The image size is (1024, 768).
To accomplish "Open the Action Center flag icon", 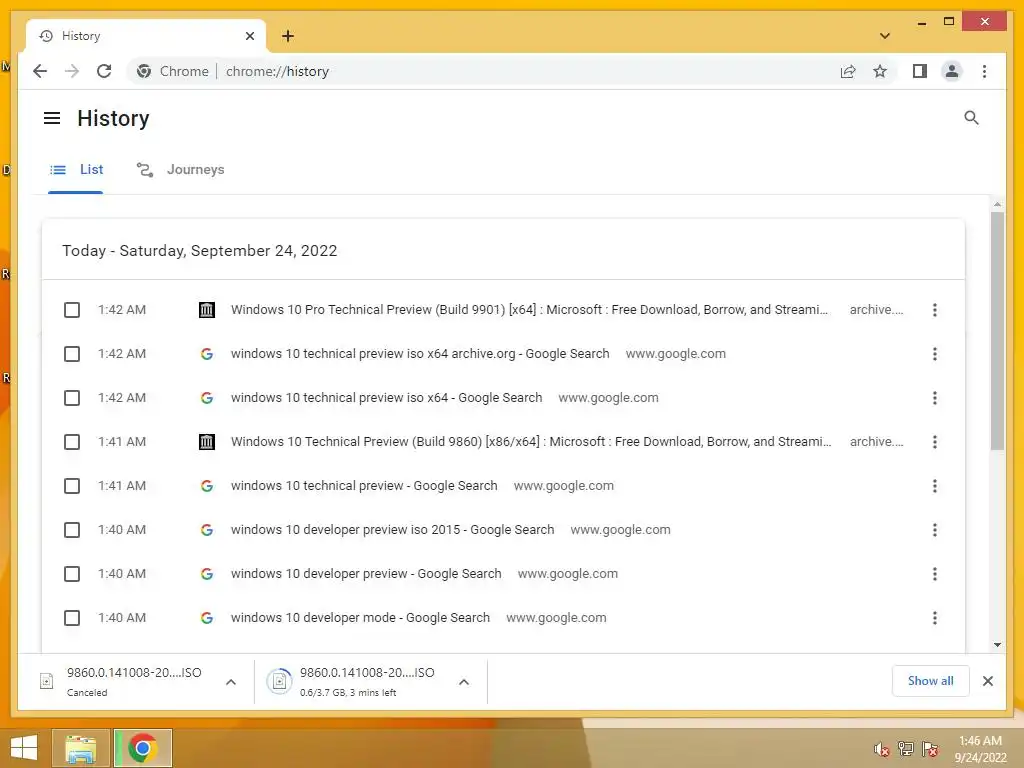I will tap(929, 749).
